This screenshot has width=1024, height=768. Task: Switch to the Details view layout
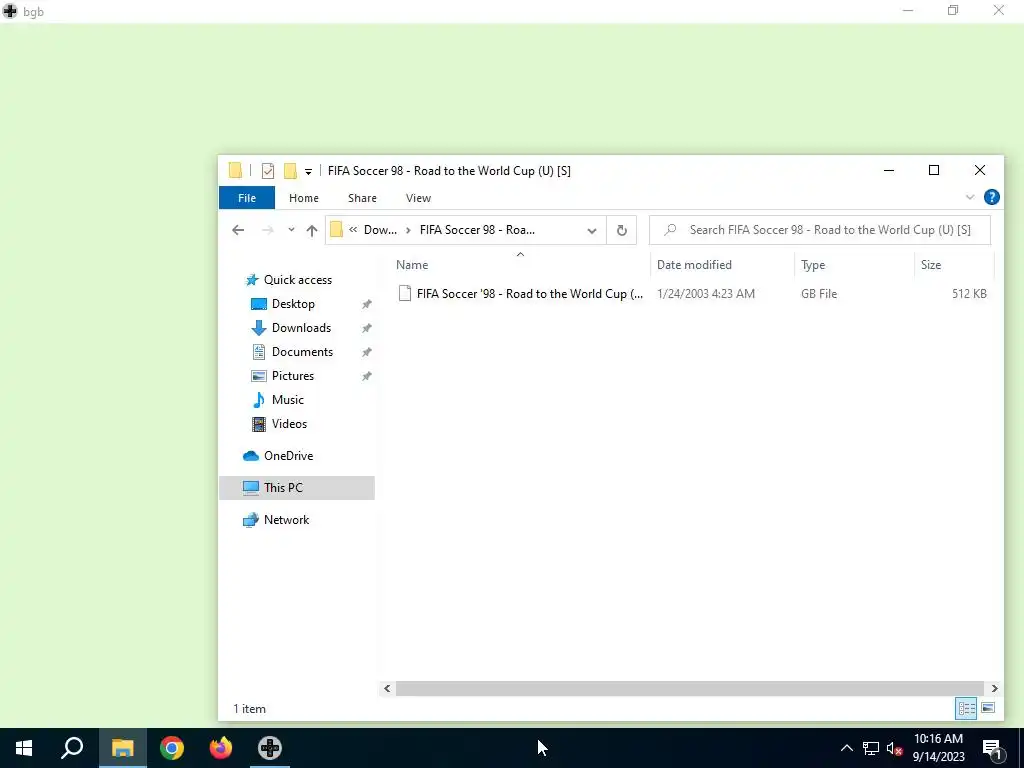[967, 709]
